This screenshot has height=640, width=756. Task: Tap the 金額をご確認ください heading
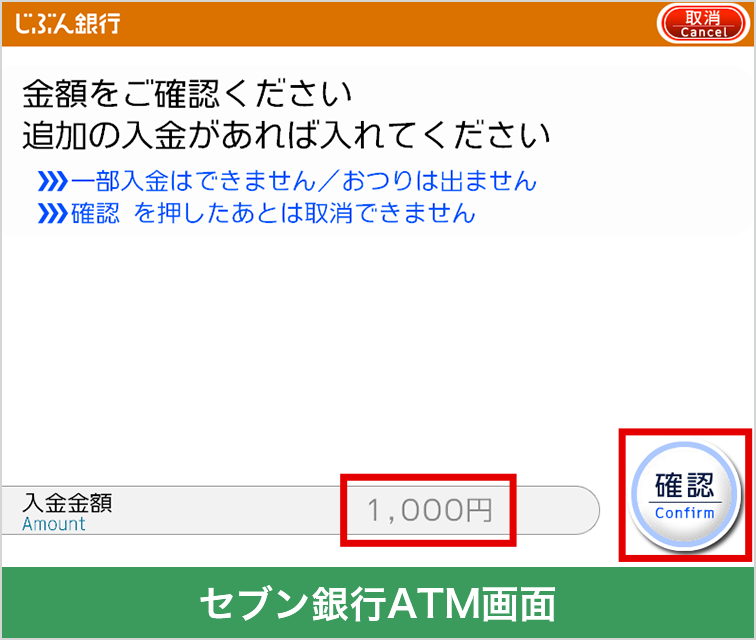pyautogui.click(x=187, y=93)
